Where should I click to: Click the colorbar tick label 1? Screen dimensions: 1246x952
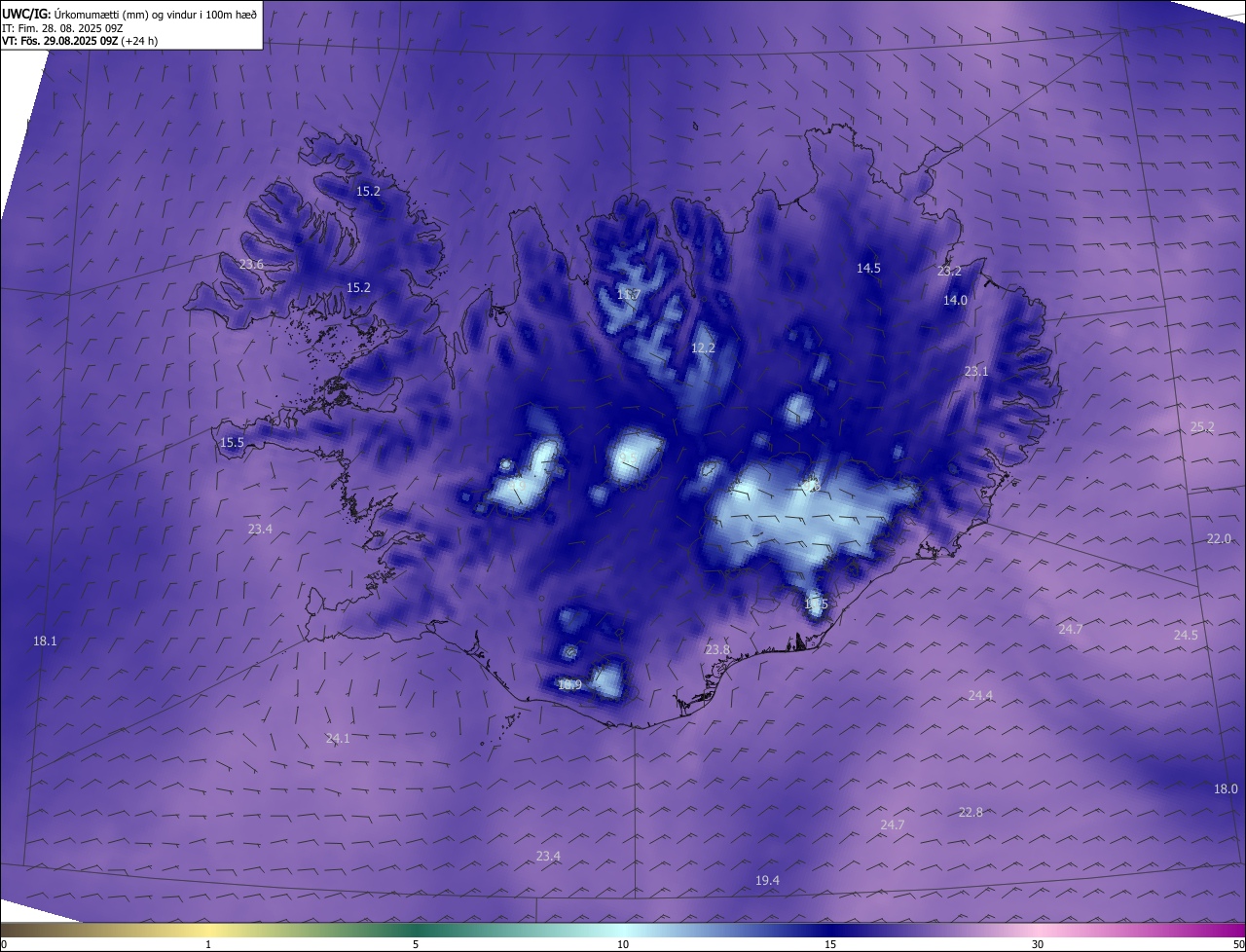click(208, 945)
